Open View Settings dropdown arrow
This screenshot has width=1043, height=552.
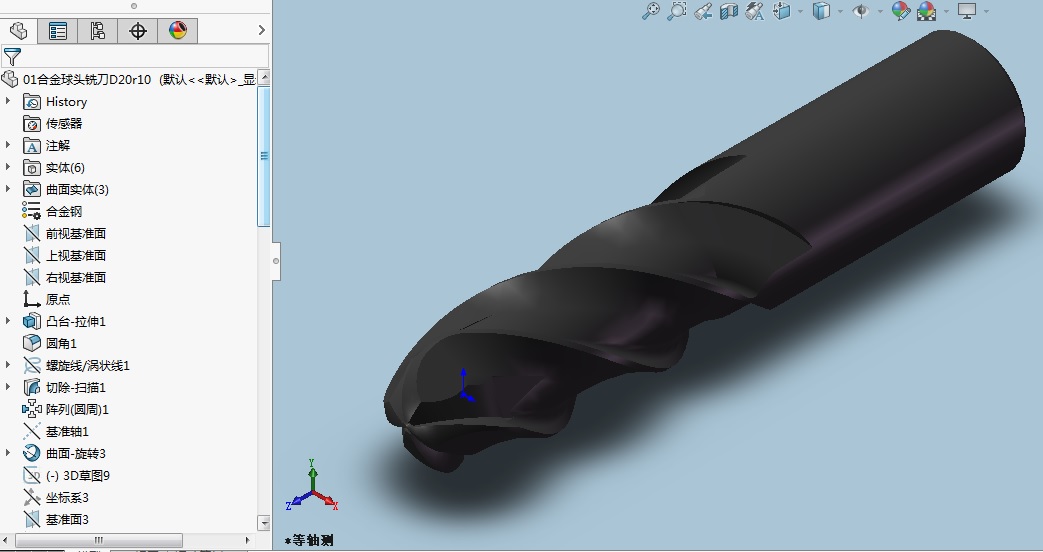986,11
